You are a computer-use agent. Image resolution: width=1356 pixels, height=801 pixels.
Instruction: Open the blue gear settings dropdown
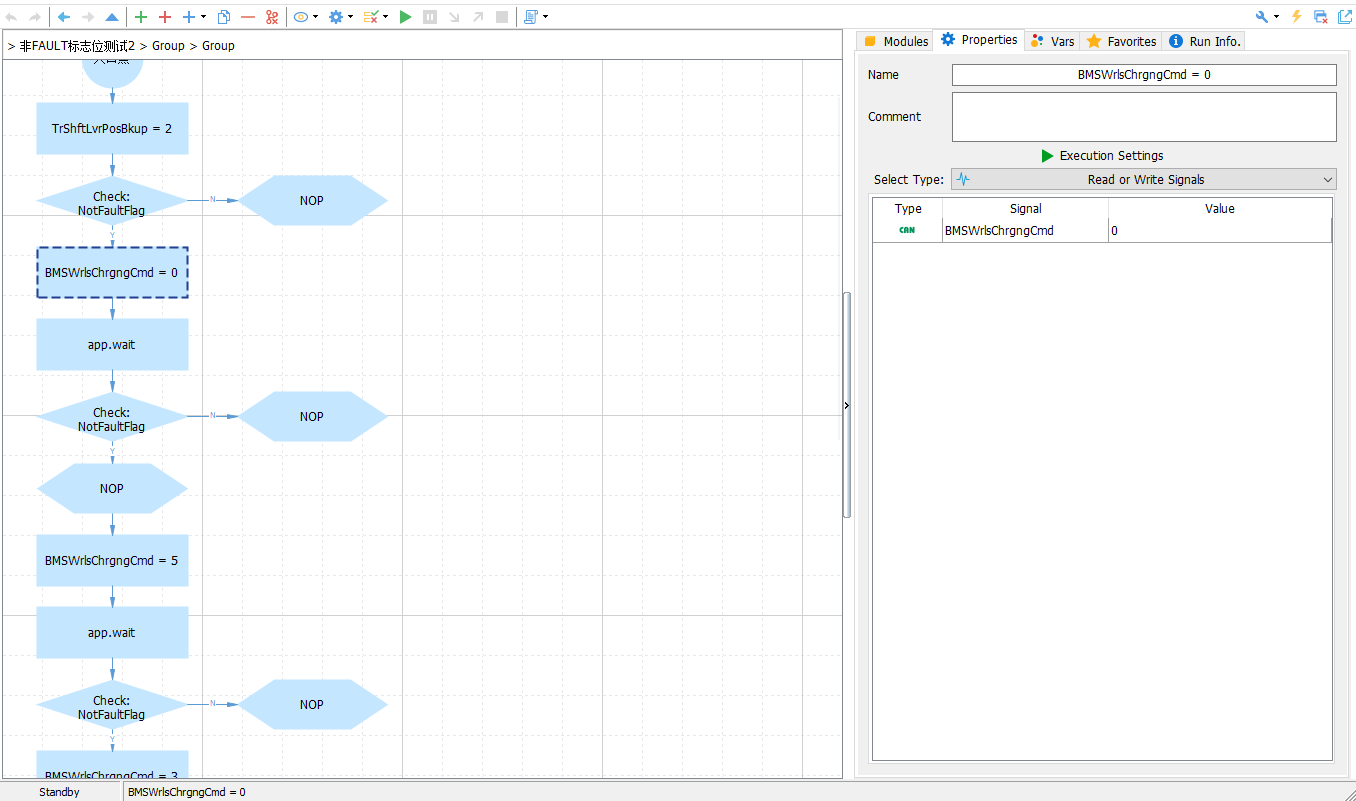coord(340,17)
